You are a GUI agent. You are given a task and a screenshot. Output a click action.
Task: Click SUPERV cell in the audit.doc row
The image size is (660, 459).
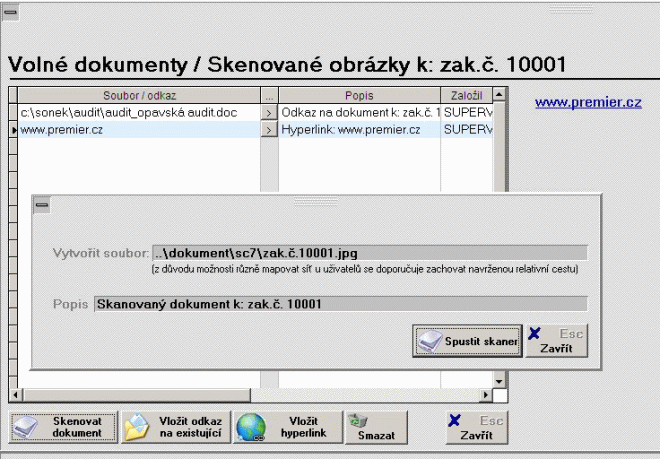click(467, 112)
